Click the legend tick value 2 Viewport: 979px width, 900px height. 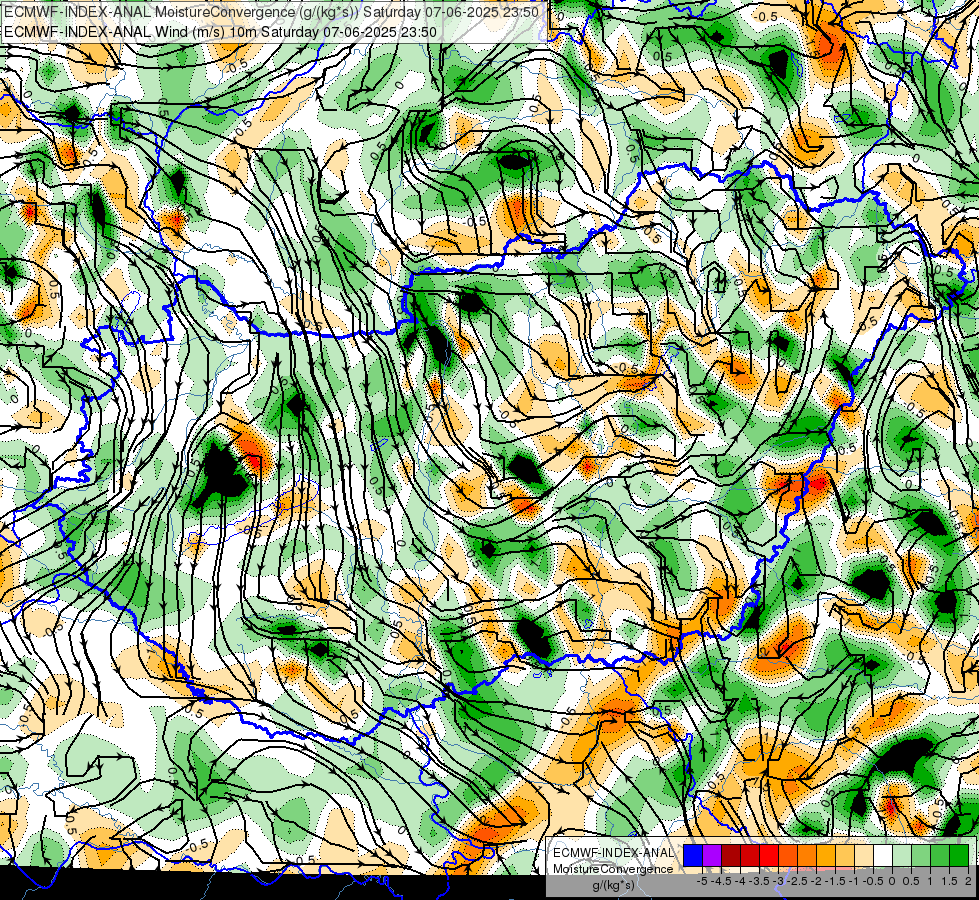tap(968, 881)
